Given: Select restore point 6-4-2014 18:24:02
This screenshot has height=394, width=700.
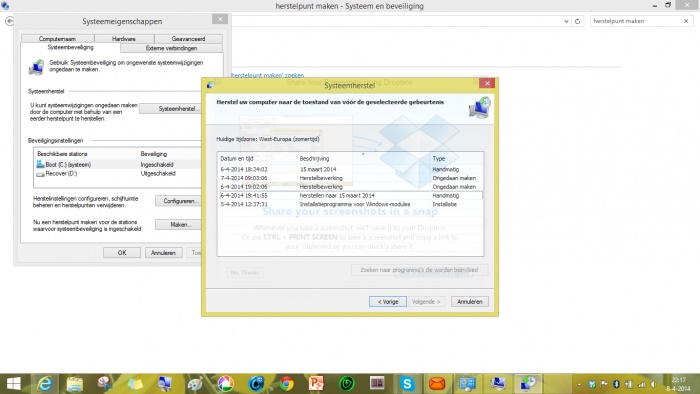Looking at the screenshot, I should (350, 170).
